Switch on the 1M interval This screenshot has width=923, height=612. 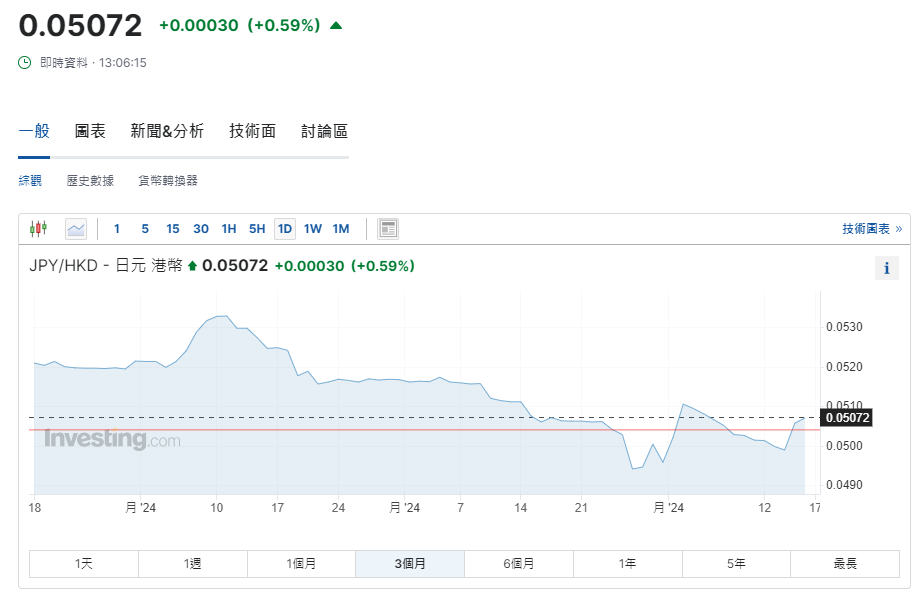[340, 228]
